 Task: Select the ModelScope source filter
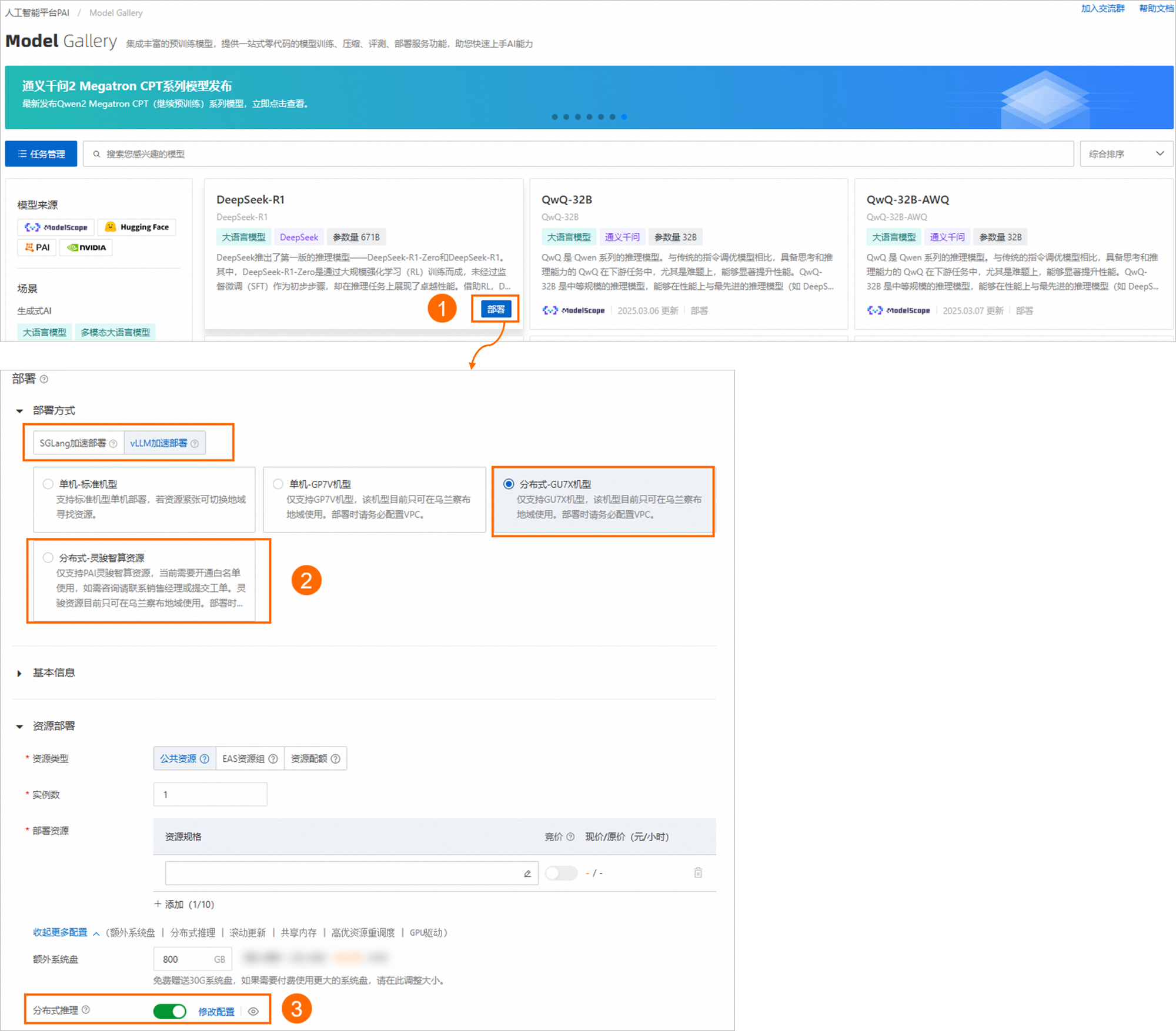click(x=56, y=227)
